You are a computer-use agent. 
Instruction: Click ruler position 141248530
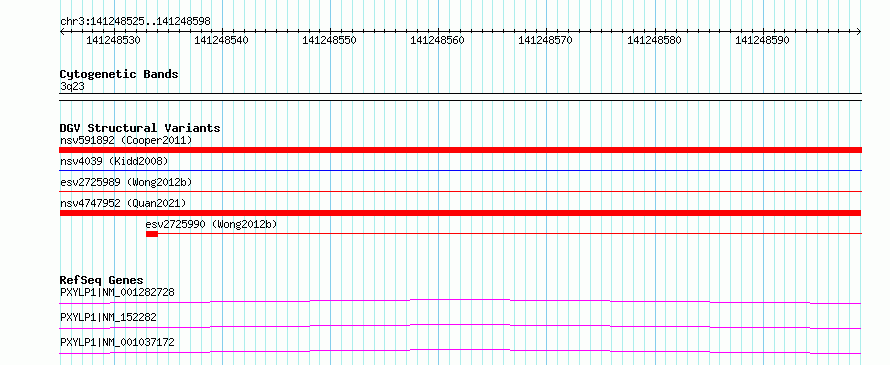pyautogui.click(x=114, y=40)
